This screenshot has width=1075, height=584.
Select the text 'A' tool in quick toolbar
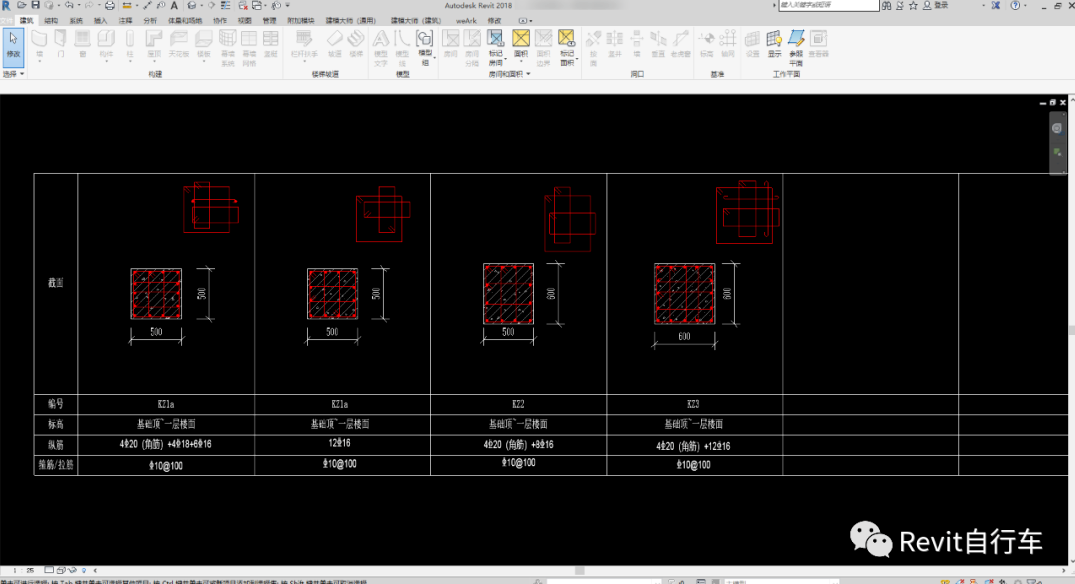175,5
